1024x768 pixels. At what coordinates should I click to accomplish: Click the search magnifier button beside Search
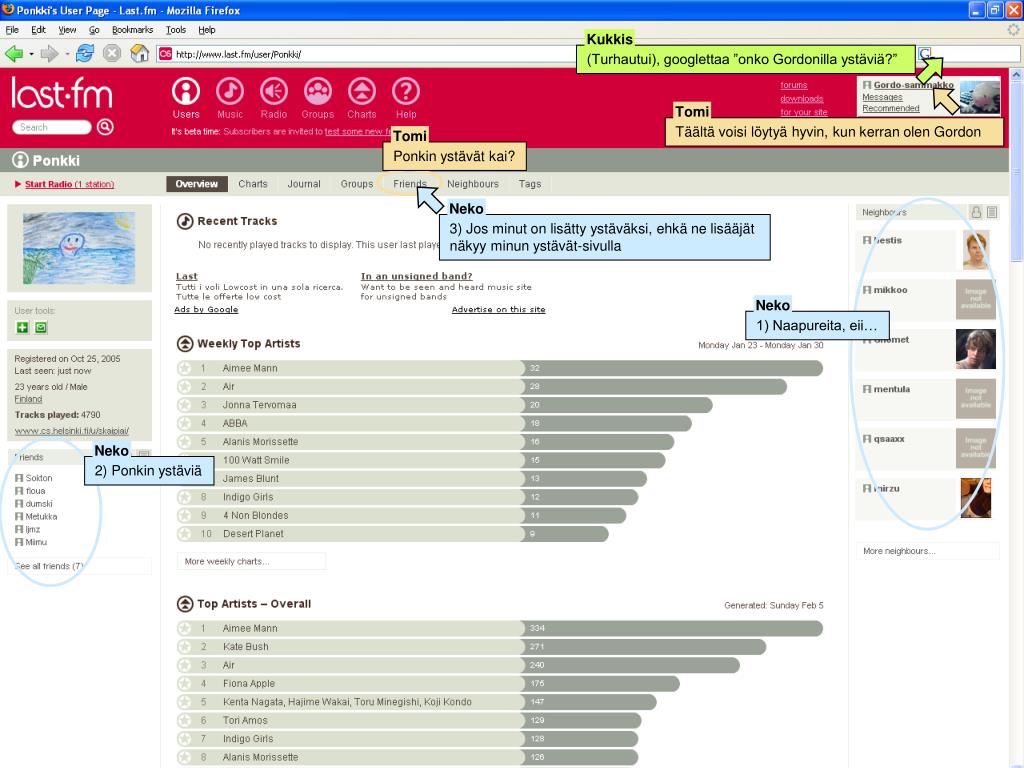tap(105, 127)
